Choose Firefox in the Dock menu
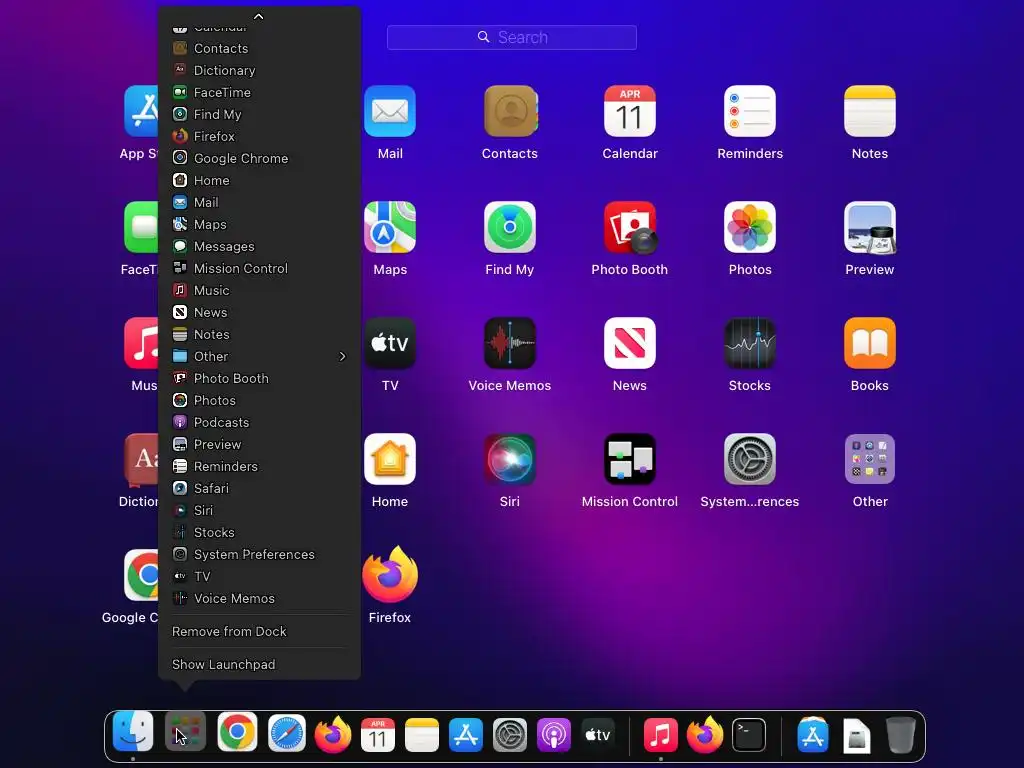 point(259,136)
